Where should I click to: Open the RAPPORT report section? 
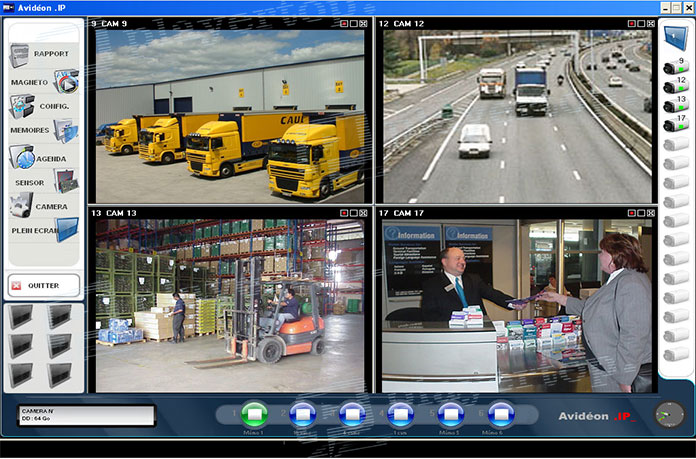(43, 53)
